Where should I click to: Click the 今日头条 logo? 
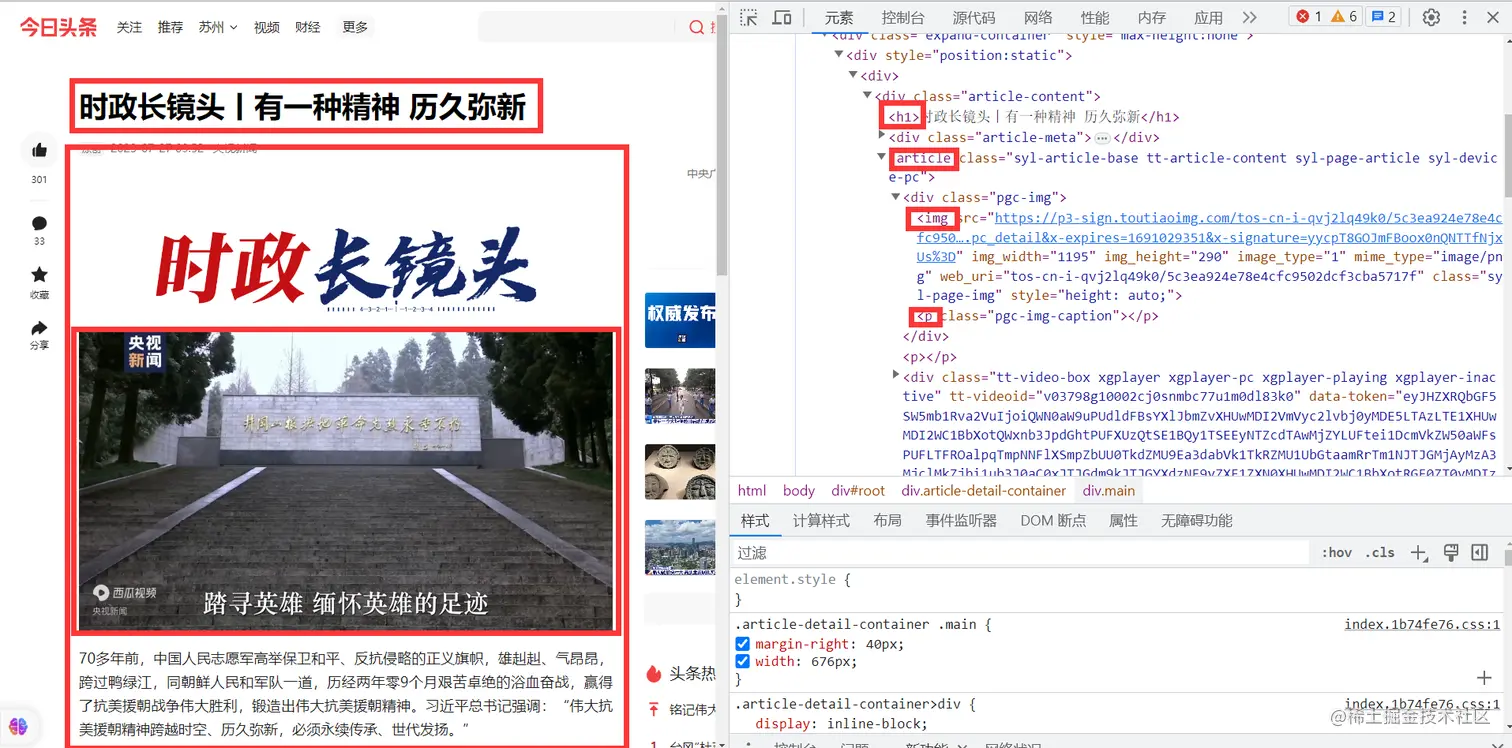59,27
